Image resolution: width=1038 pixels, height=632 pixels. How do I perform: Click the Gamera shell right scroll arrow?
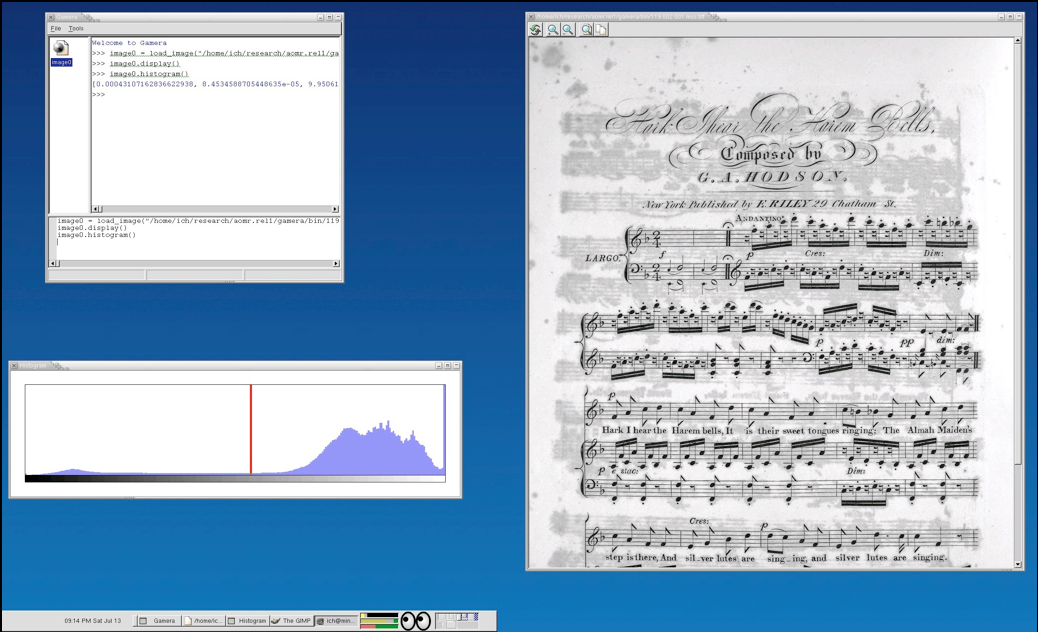(336, 209)
